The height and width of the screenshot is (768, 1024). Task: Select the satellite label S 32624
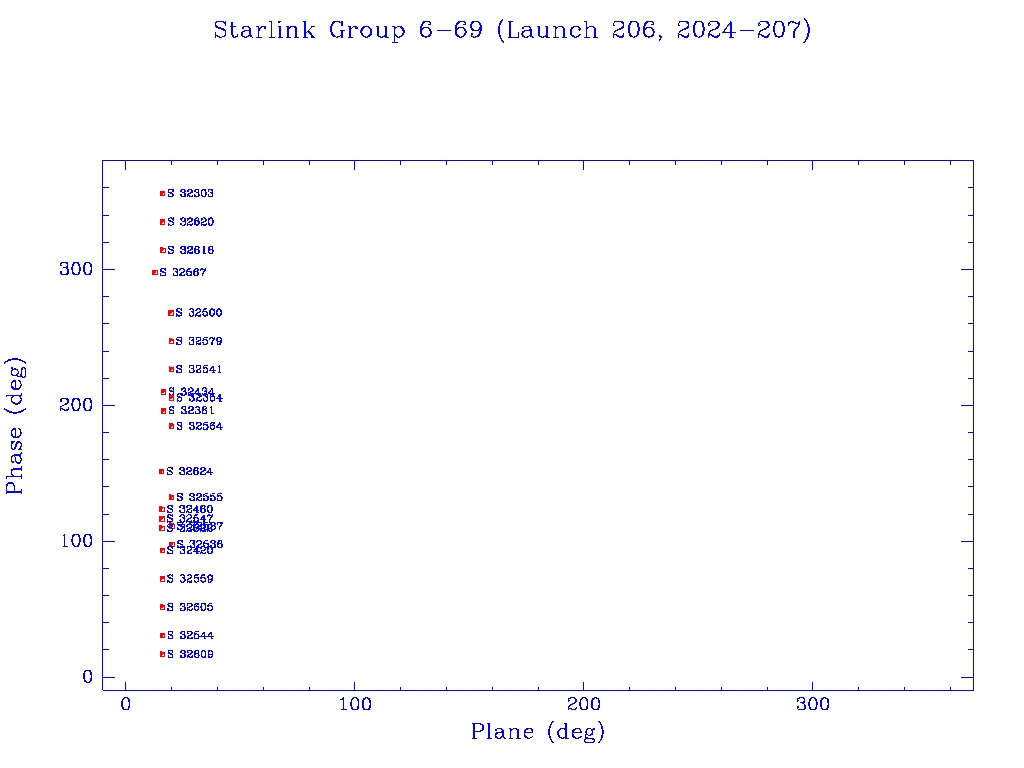189,472
